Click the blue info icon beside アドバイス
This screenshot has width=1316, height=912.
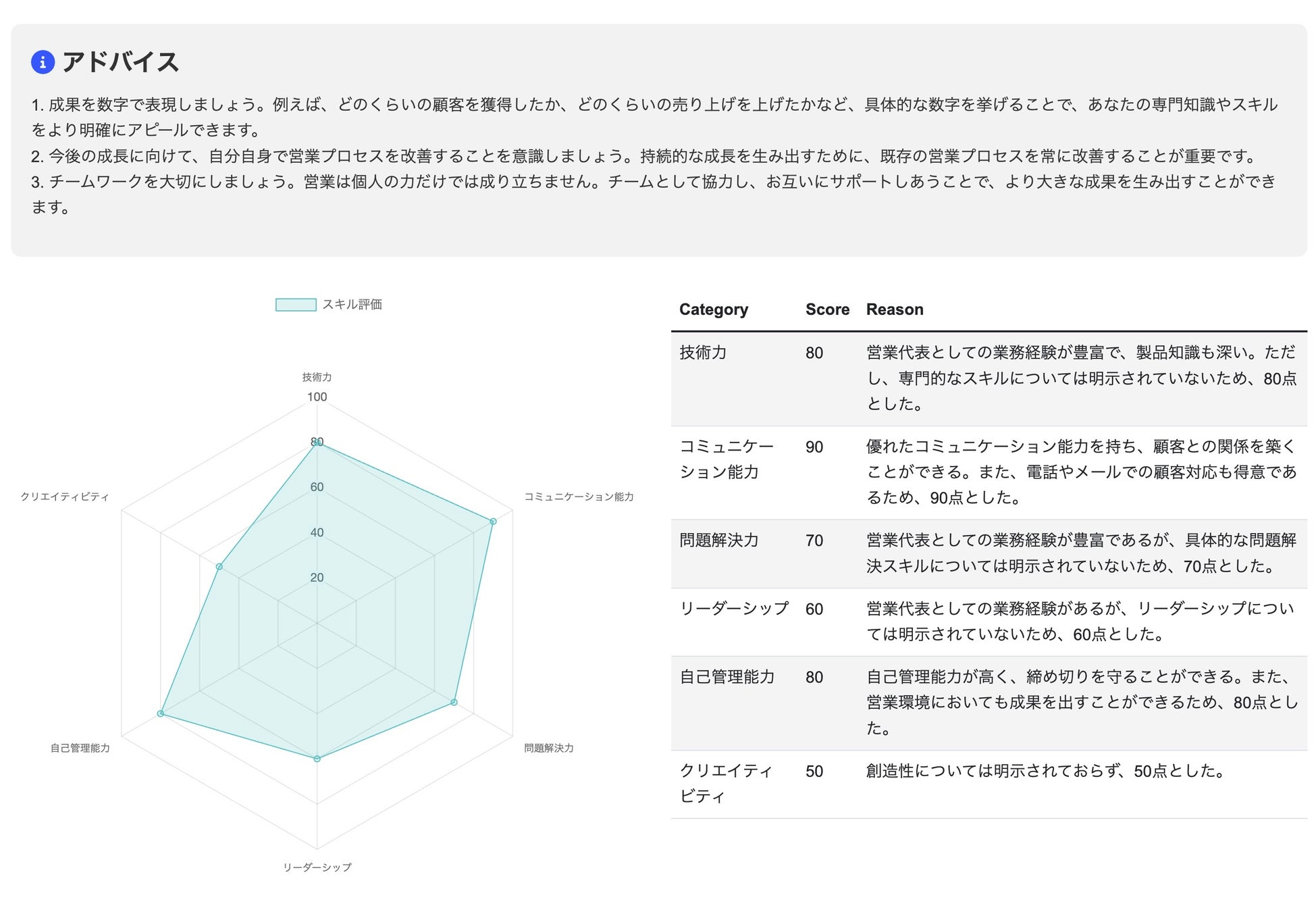tap(43, 62)
